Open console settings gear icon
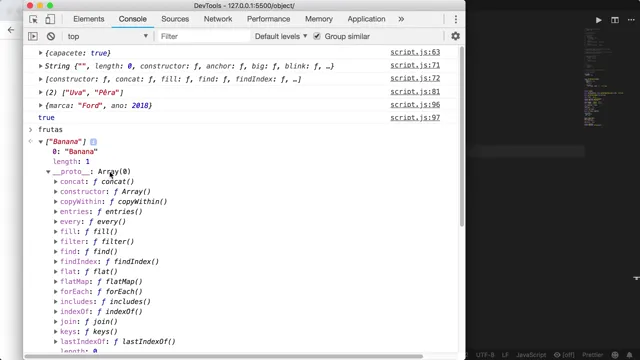Image resolution: width=640 pixels, height=360 pixels. (456, 36)
